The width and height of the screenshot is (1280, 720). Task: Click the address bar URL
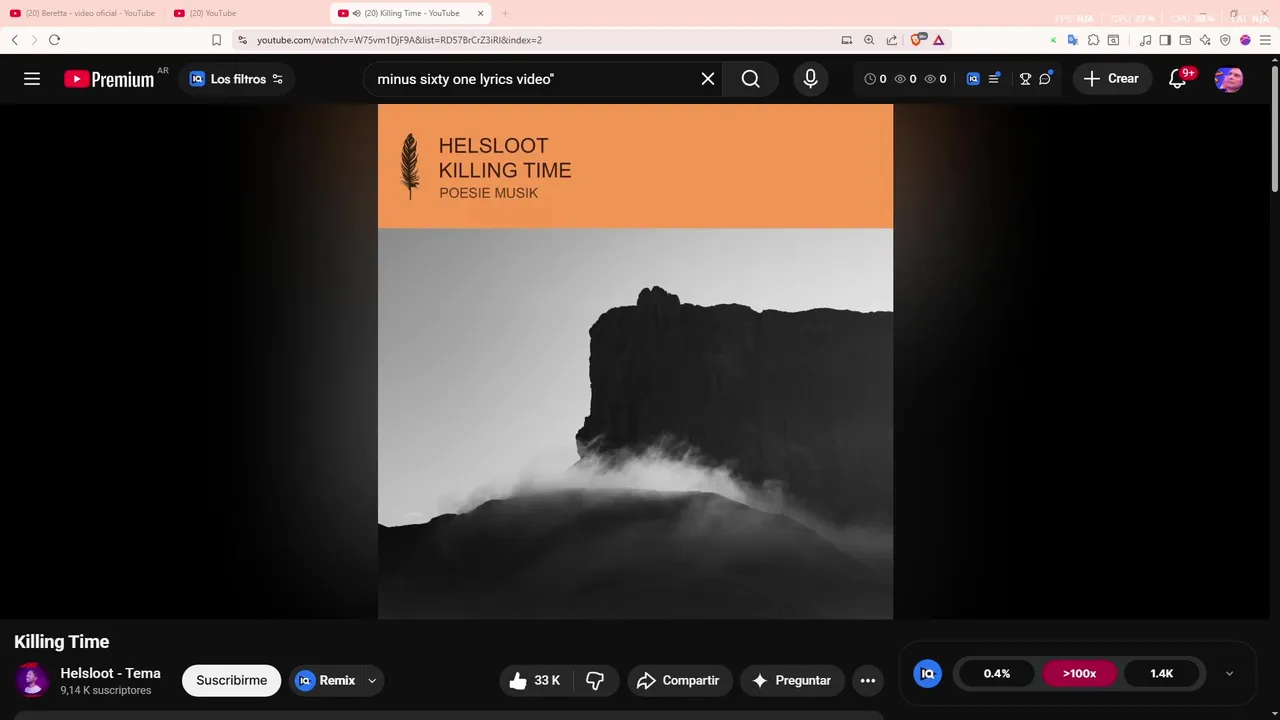399,40
